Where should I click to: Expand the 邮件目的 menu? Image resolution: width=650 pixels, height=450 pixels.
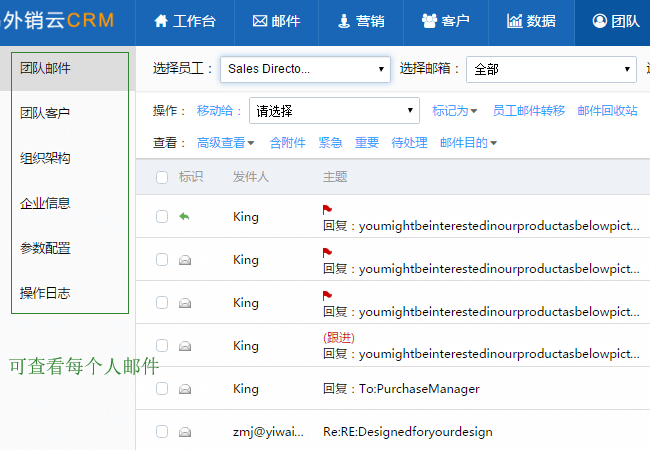coord(468,143)
